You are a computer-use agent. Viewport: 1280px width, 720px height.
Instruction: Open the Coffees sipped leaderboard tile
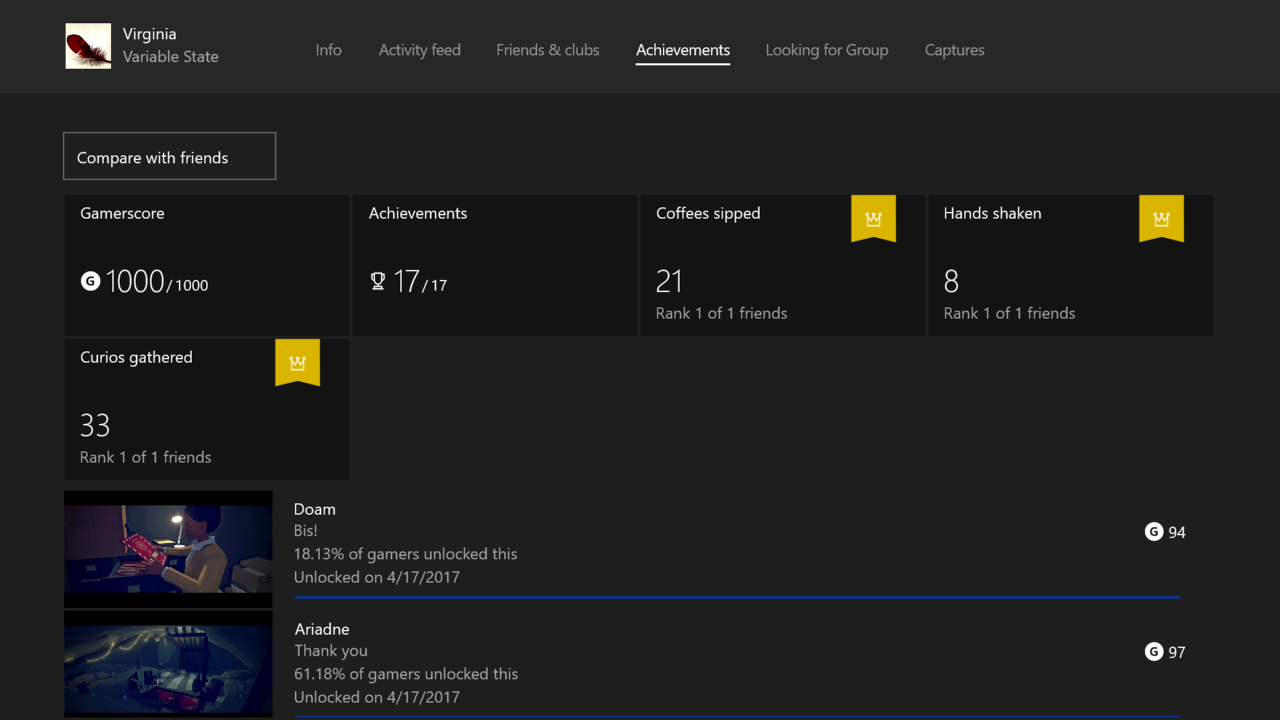[x=783, y=265]
